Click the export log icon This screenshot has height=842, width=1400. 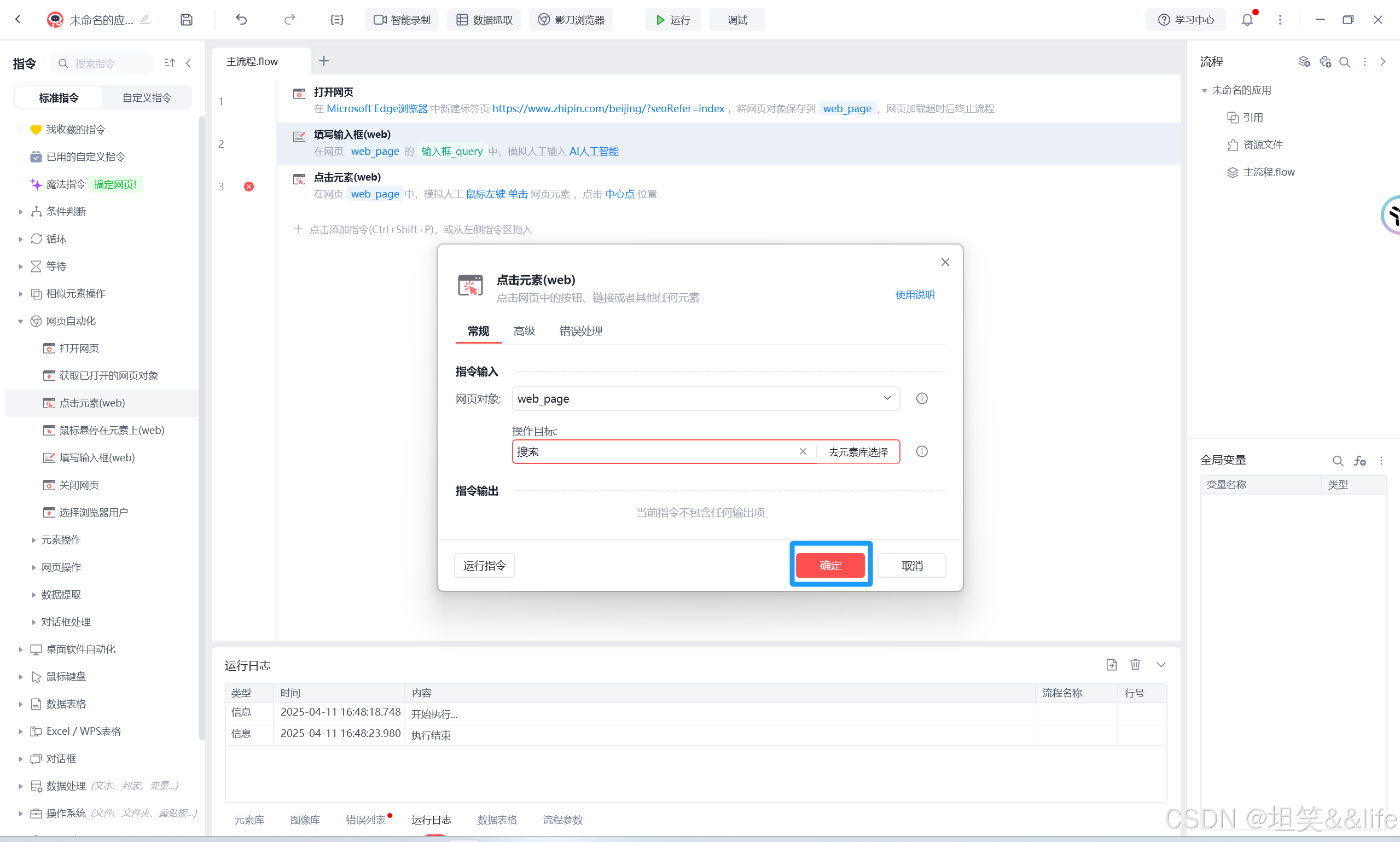(1111, 664)
